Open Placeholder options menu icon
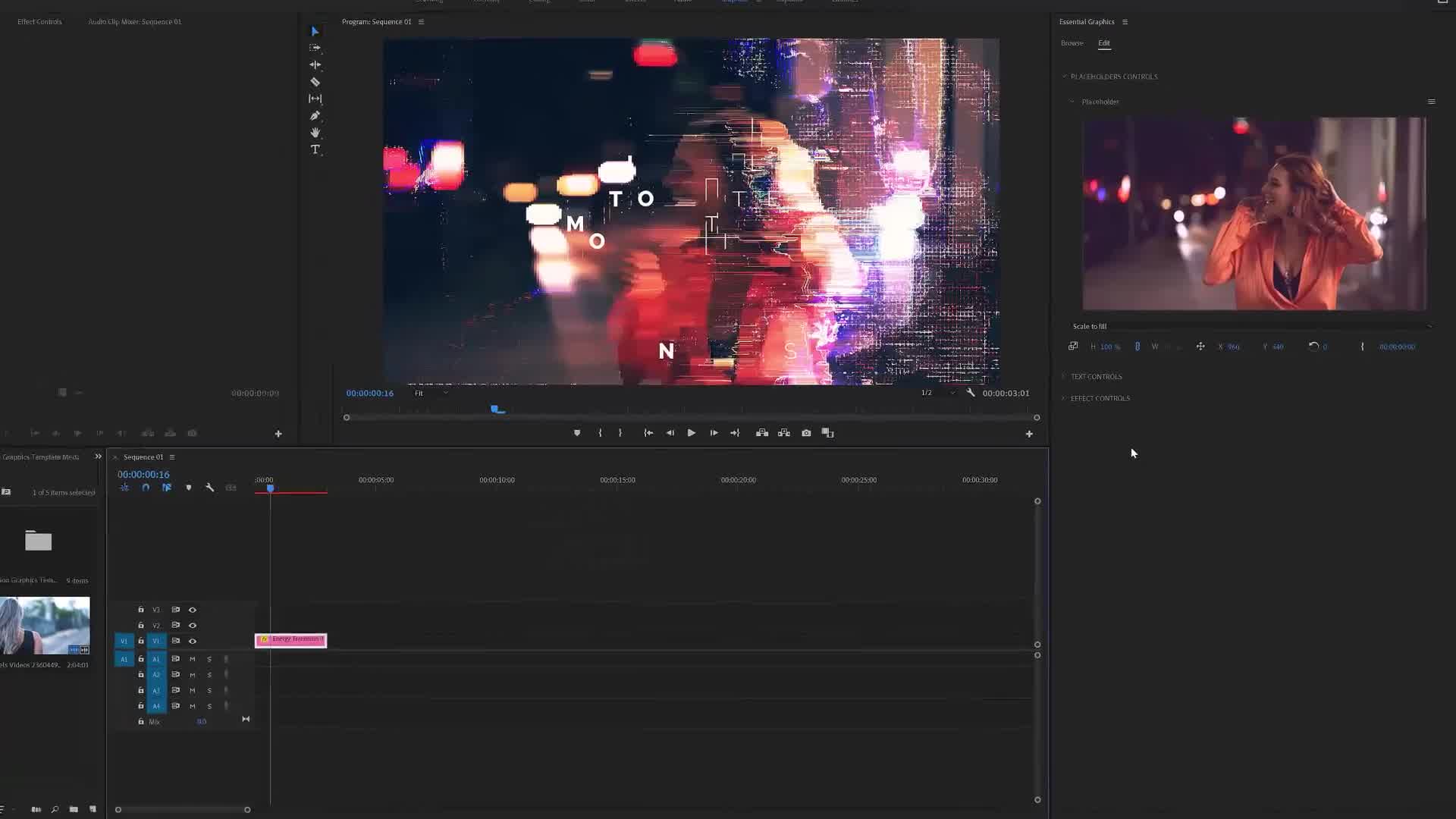The image size is (1456, 819). (x=1431, y=102)
